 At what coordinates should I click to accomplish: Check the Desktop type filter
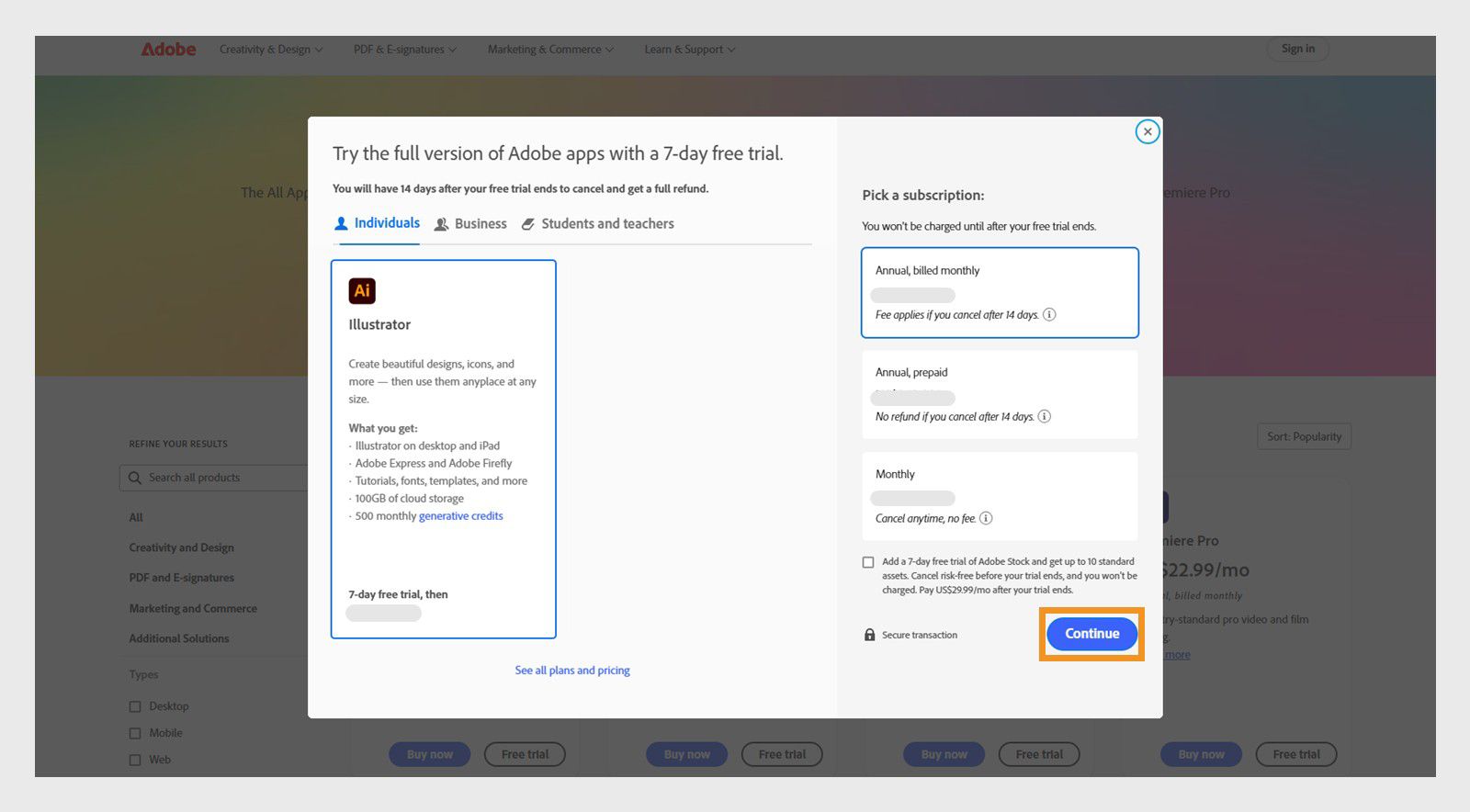[135, 706]
